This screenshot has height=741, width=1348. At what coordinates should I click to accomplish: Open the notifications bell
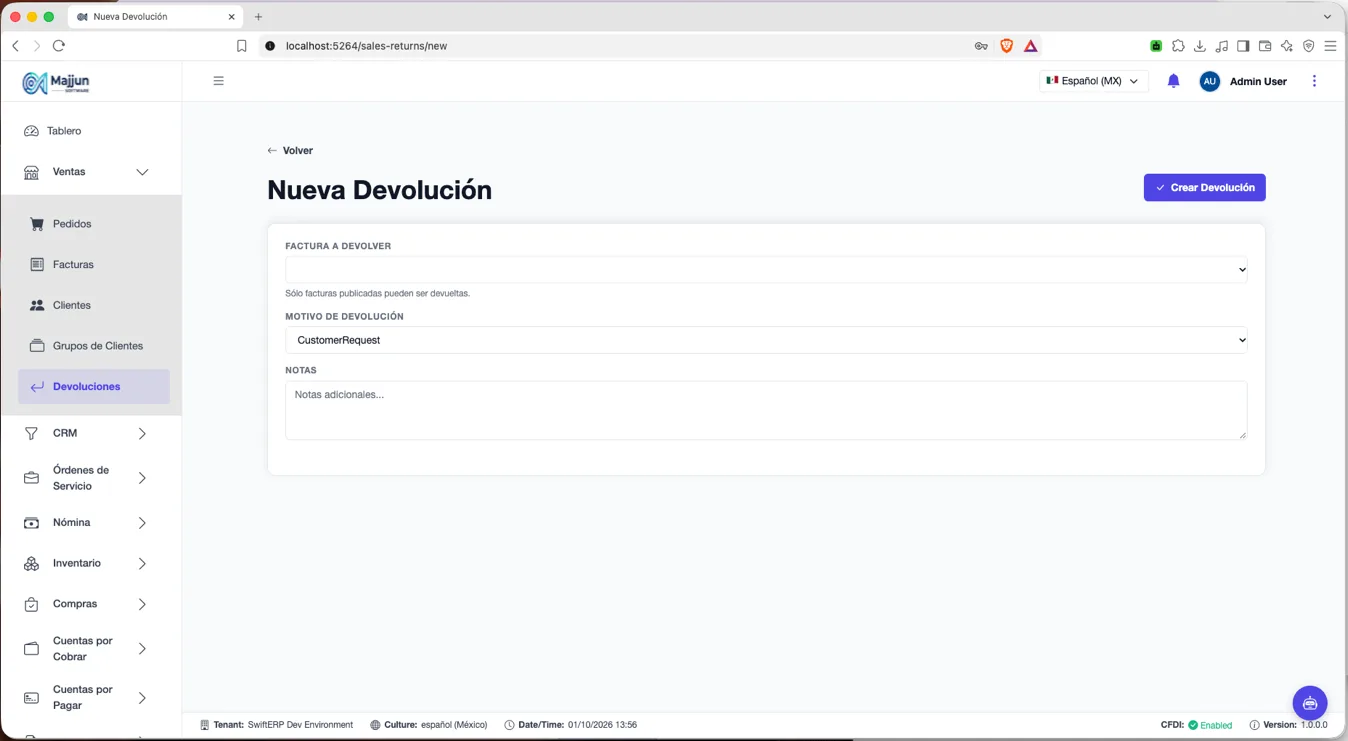click(x=1173, y=81)
